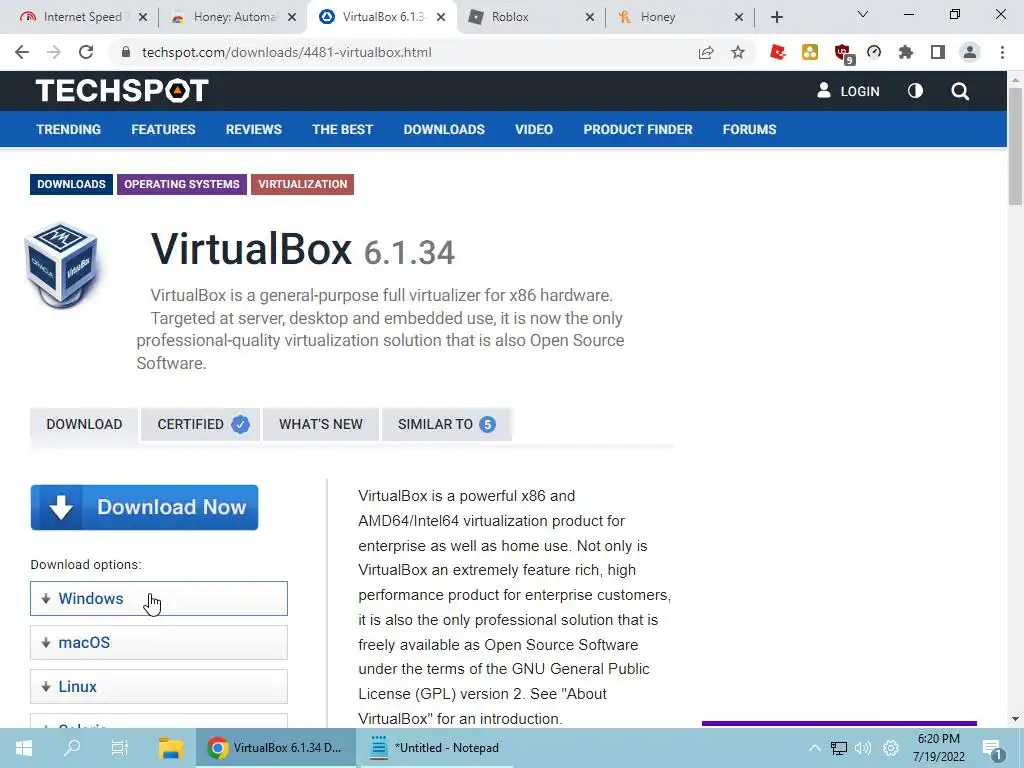
Task: Go back using the browser back arrow
Action: [22, 52]
